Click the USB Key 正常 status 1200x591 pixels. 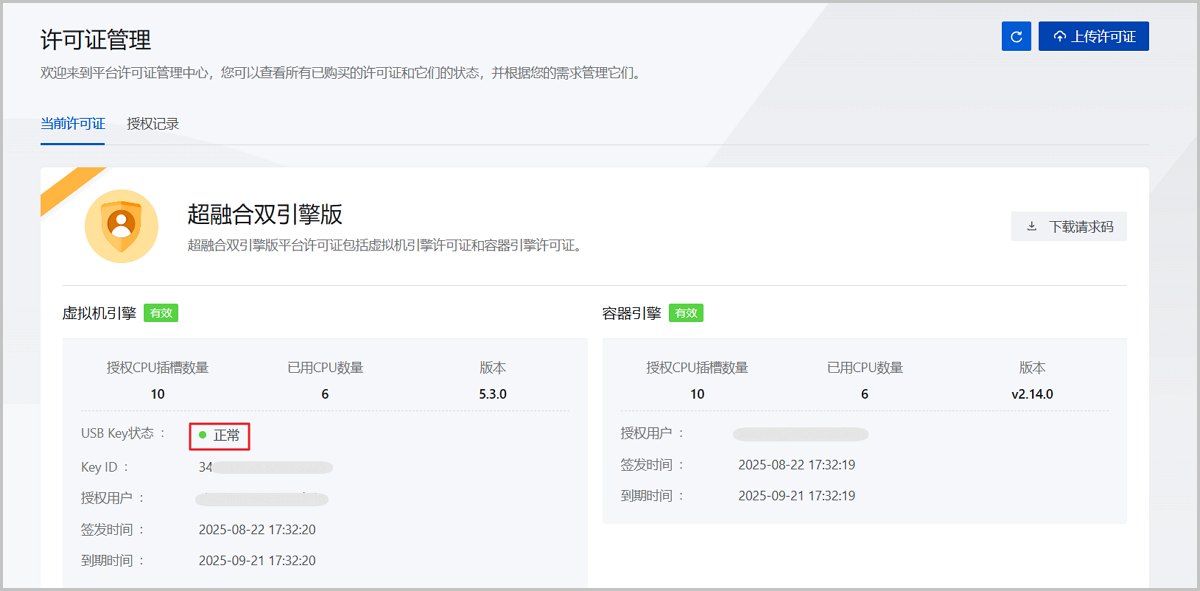point(219,436)
